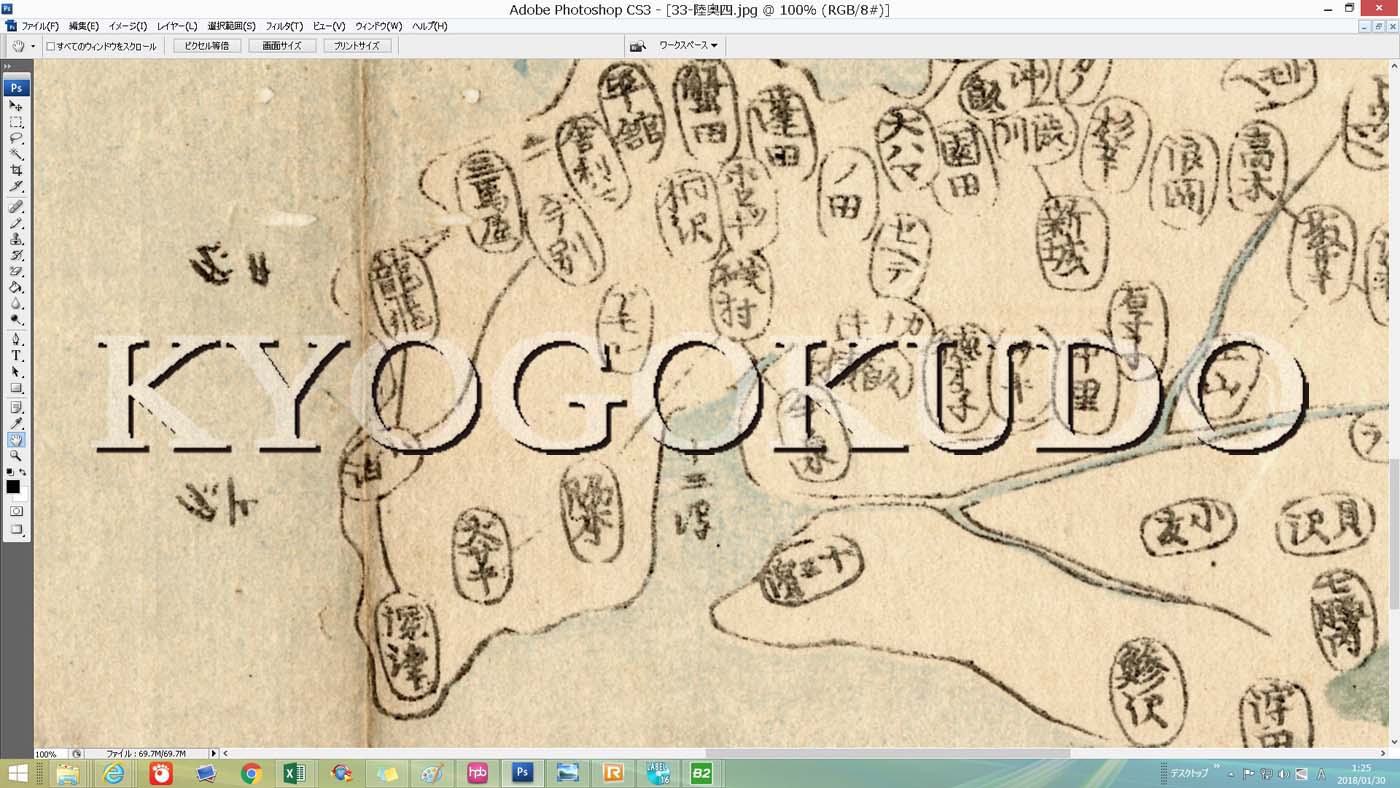Click the vertical scrollbar thumb
The height and width of the screenshot is (788, 1400).
pyautogui.click(x=1393, y=535)
